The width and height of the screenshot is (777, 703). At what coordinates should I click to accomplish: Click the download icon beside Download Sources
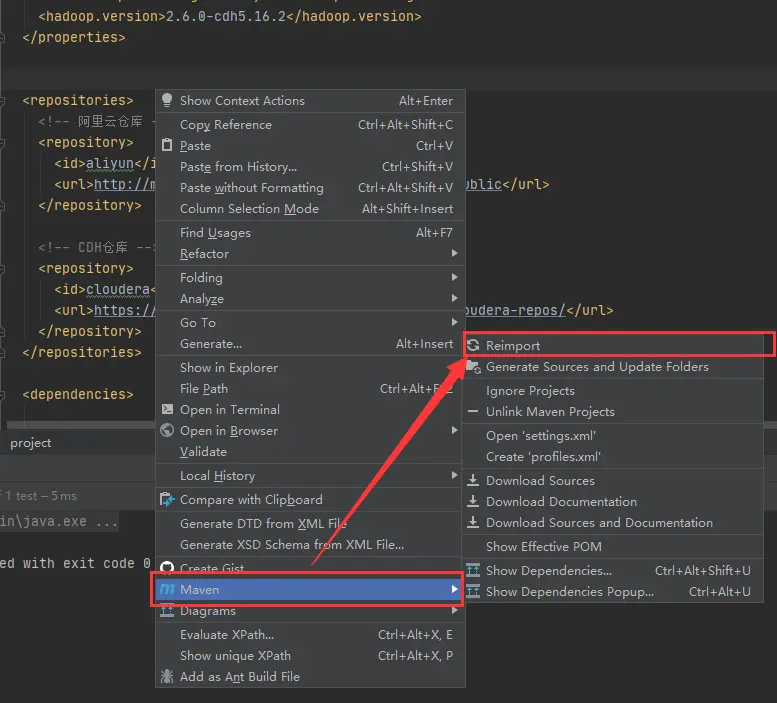[x=473, y=480]
